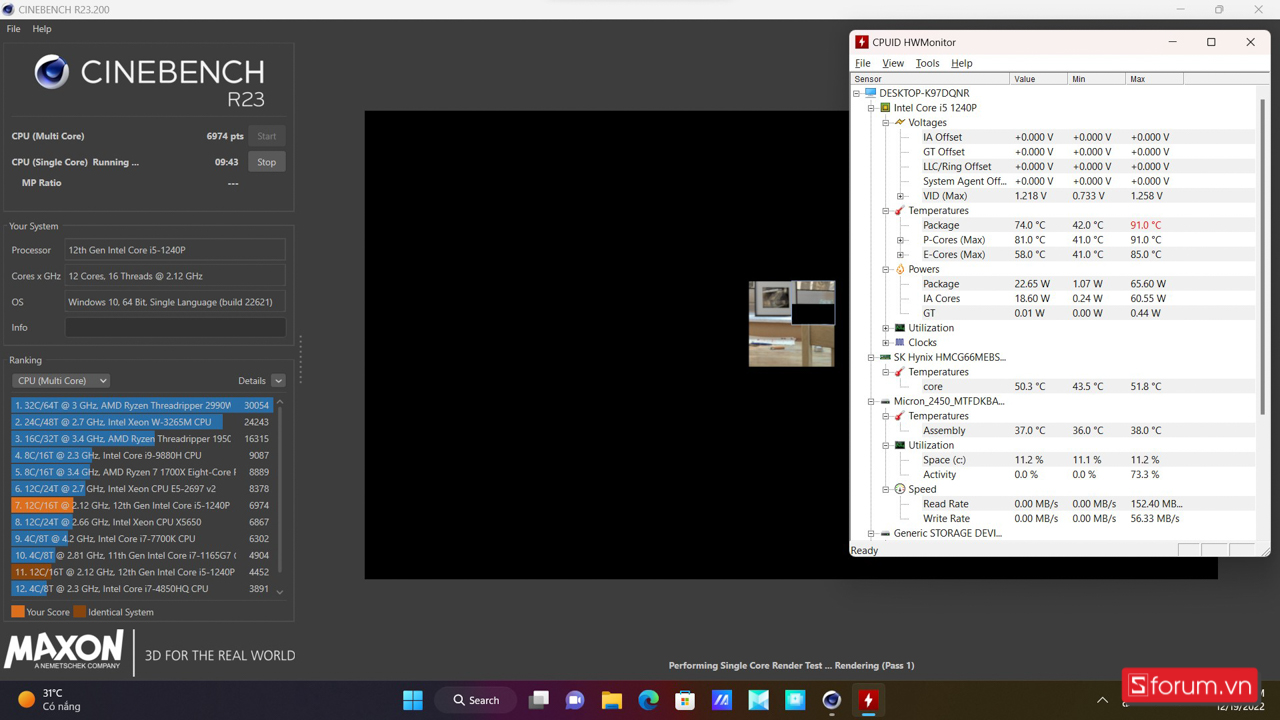The image size is (1280, 720).
Task: Click the DESKTOP-K97DQNR computer icon
Action: pos(870,93)
